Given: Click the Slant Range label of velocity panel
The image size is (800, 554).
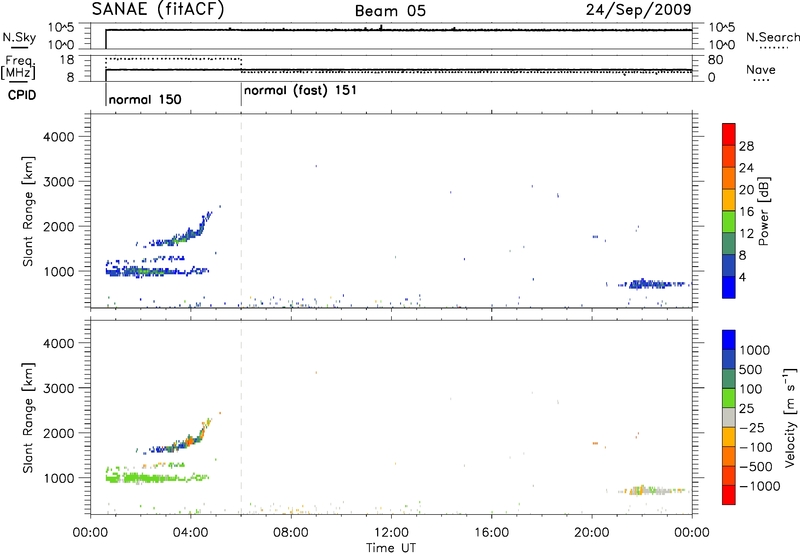Looking at the screenshot, I should tap(28, 417).
